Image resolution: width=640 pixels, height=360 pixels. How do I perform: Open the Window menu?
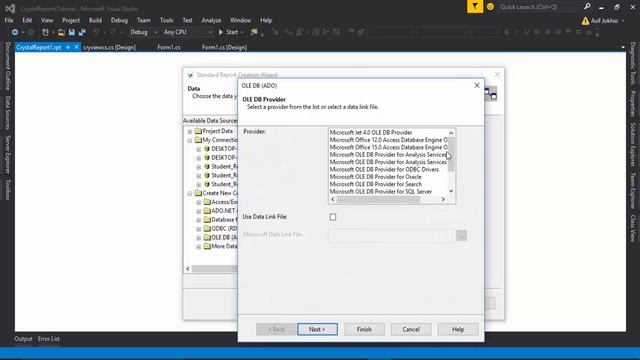click(x=240, y=20)
